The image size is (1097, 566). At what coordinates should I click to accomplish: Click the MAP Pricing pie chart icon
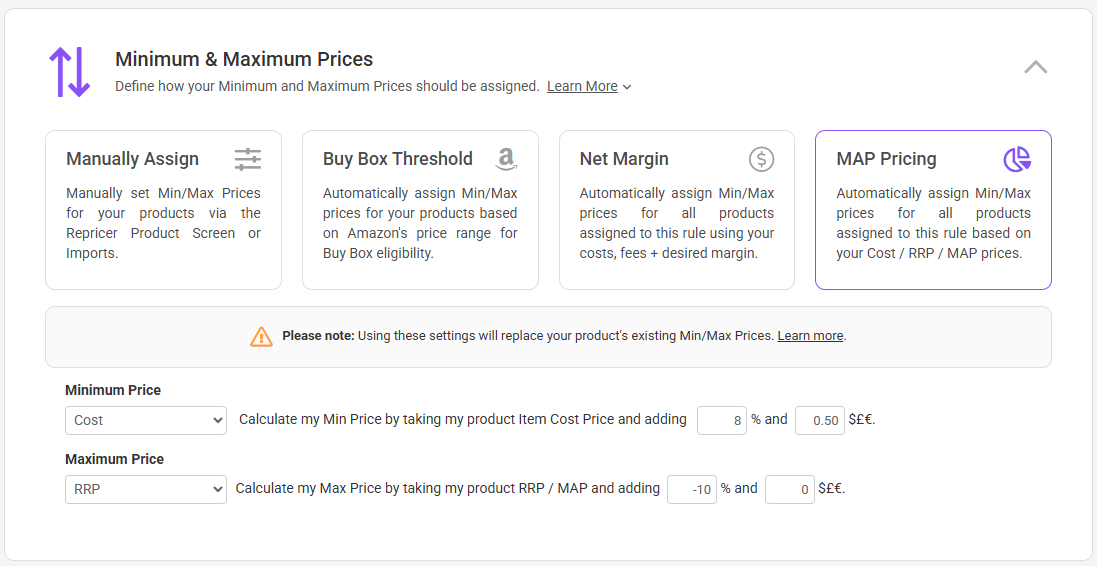(1017, 159)
